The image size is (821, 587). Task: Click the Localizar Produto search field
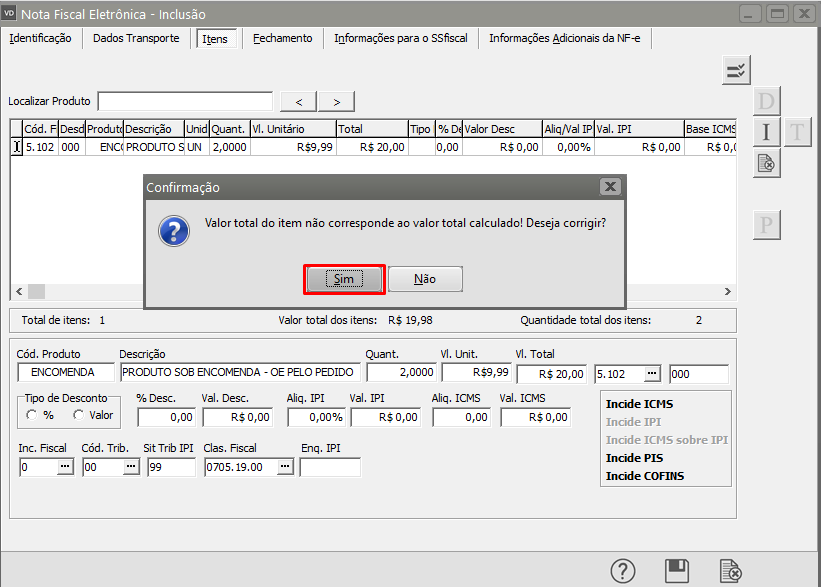pos(185,101)
